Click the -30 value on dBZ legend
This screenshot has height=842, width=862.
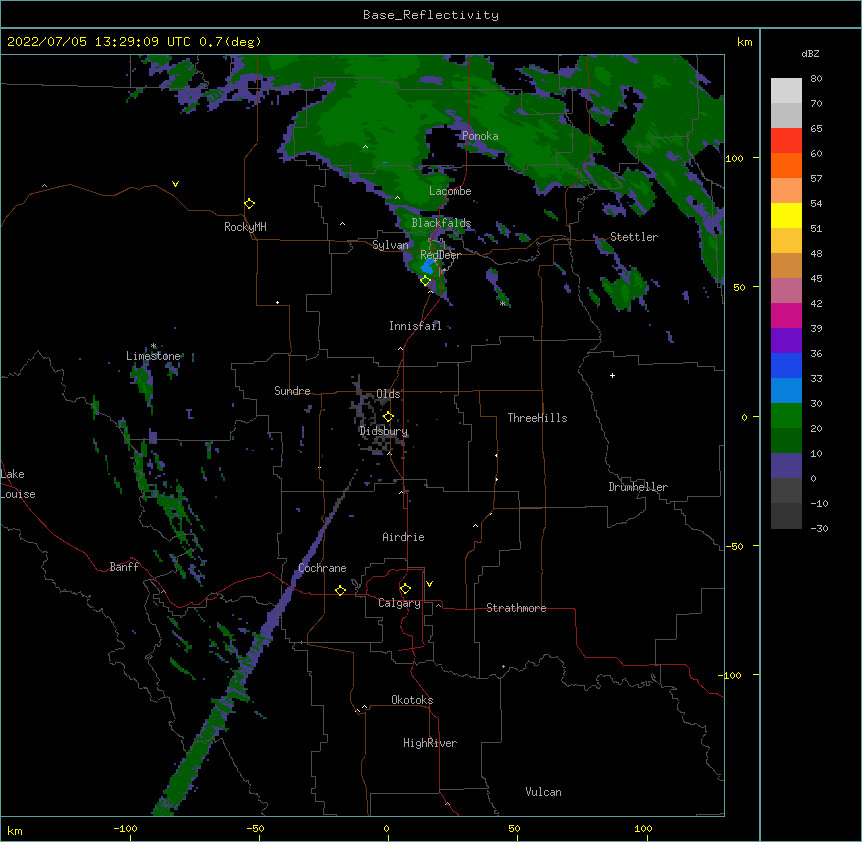819,529
